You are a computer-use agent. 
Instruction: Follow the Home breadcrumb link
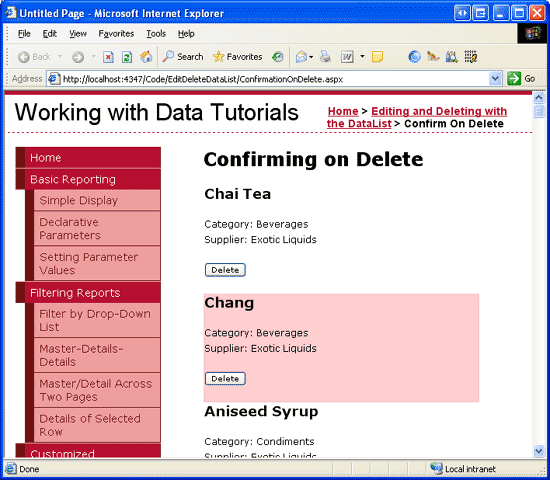point(343,111)
